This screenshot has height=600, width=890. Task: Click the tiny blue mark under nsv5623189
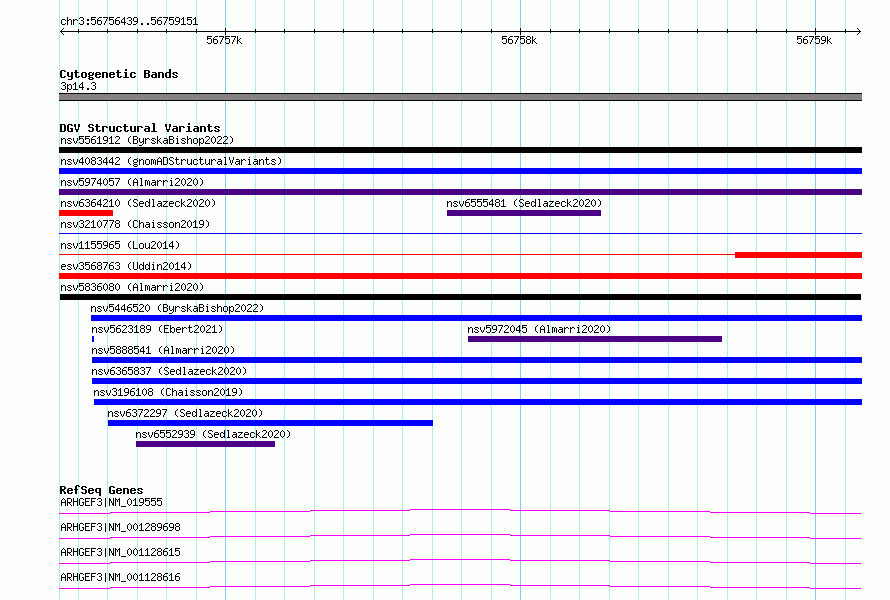[93, 339]
